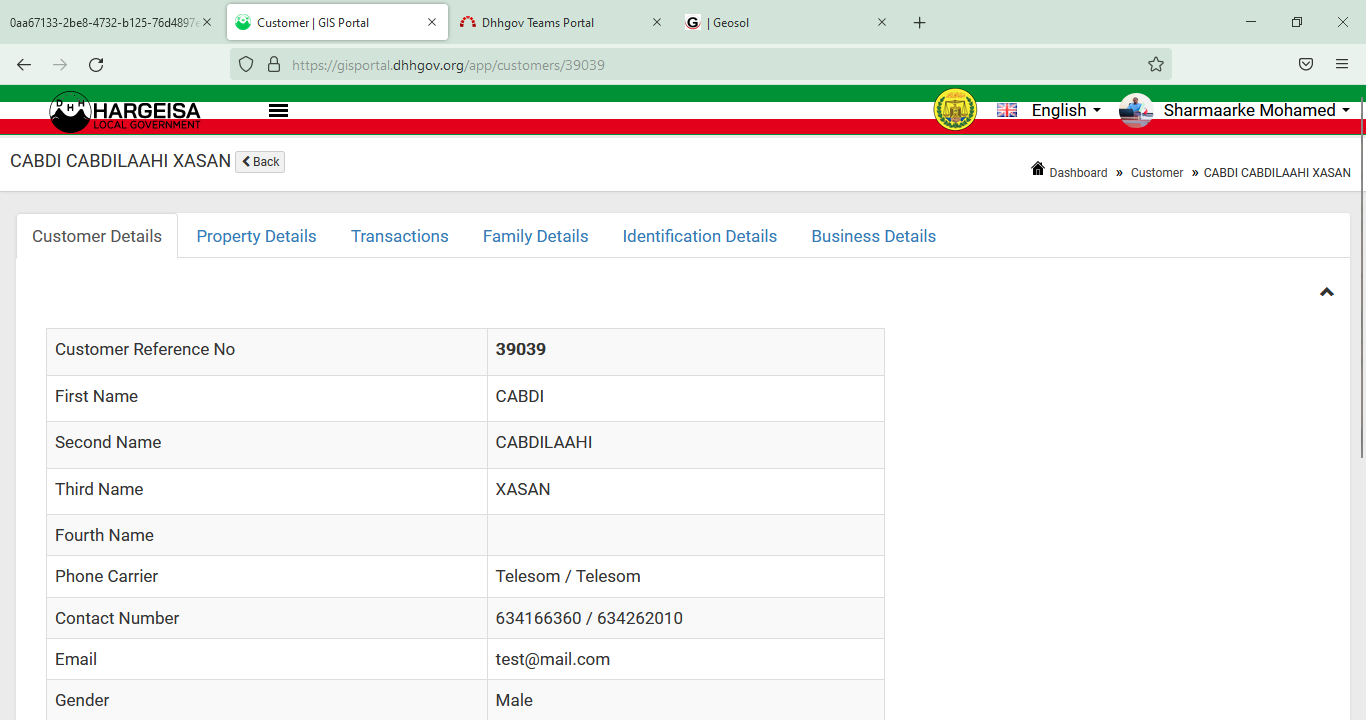Open the English language dropdown

tap(1066, 110)
